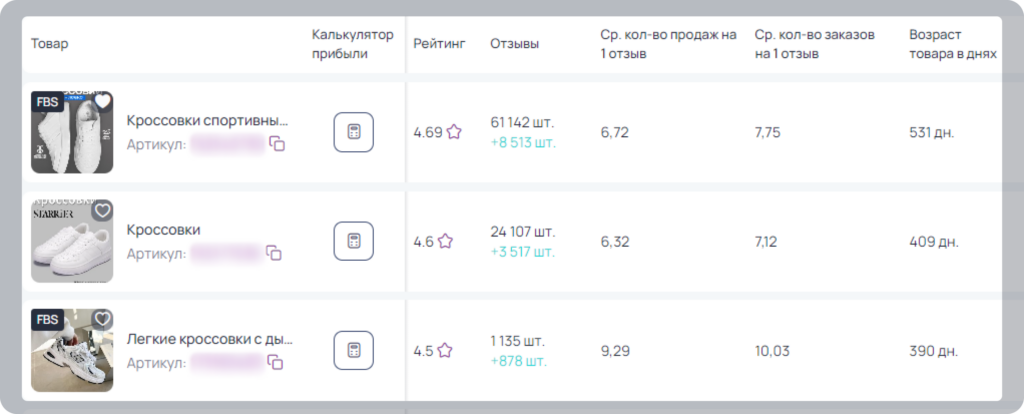Image resolution: width=1024 pixels, height=414 pixels.
Task: Open Легкие кроссовки с ды… product link
Action: coord(210,340)
